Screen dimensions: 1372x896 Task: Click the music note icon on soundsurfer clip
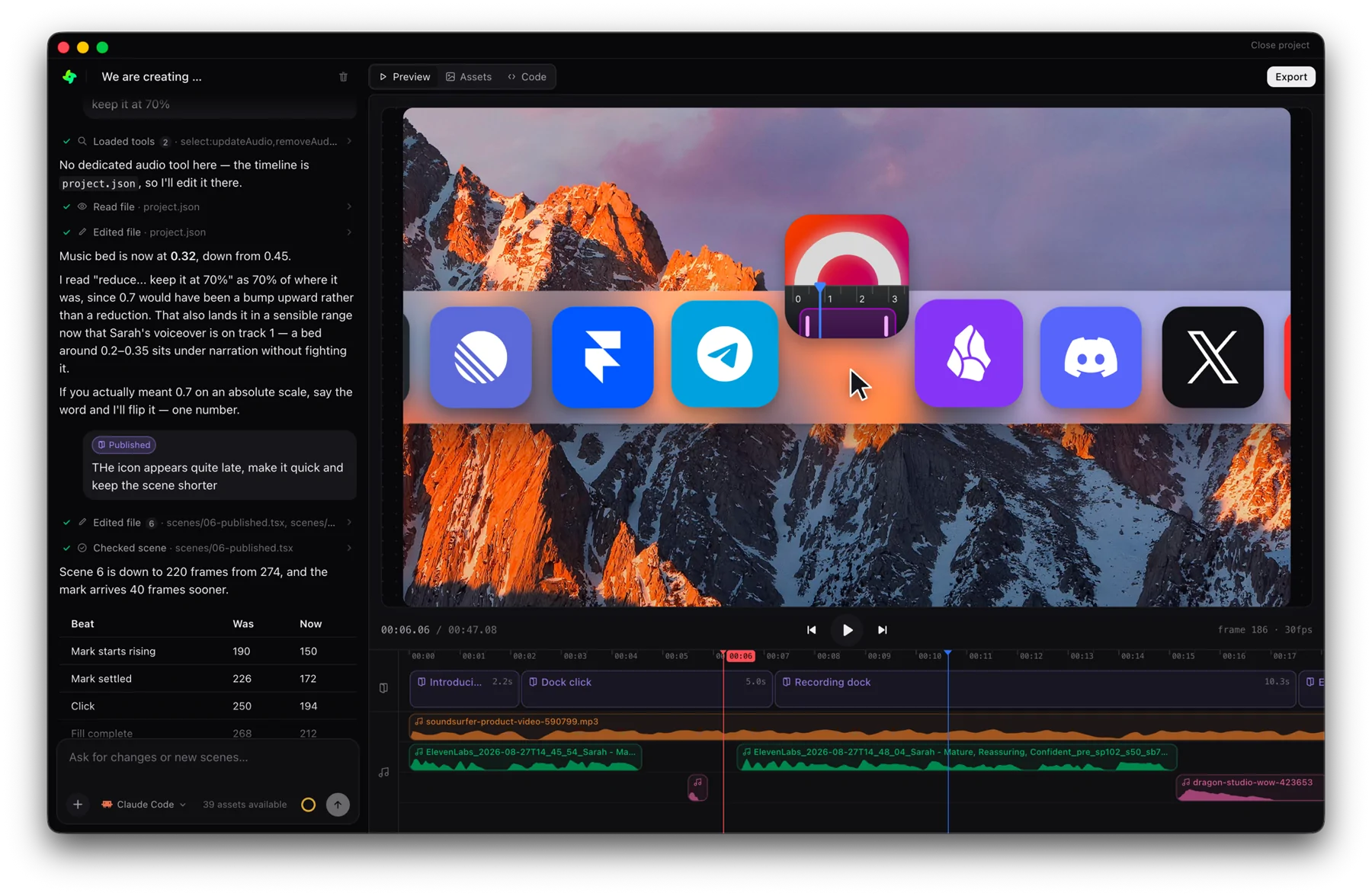(x=418, y=722)
